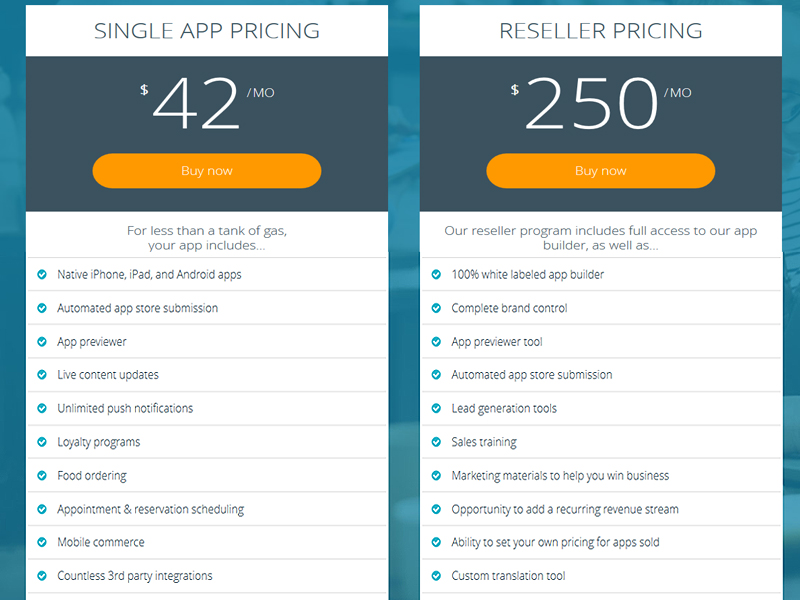Click the check icon for Custom translation tool

tap(435, 575)
